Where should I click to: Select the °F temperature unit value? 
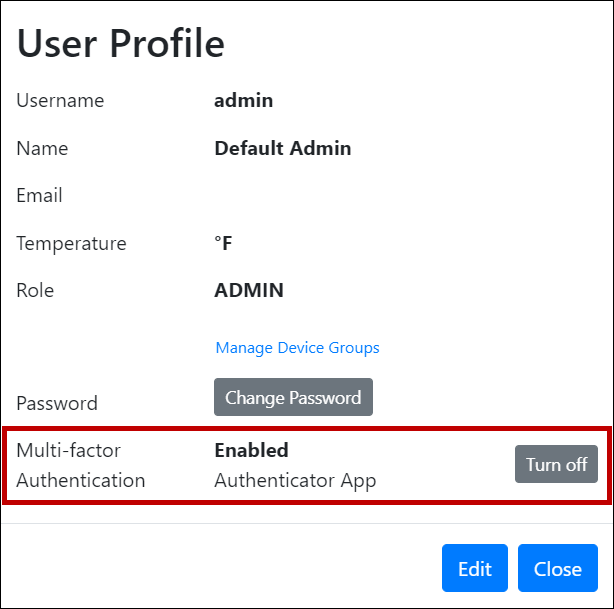click(x=223, y=243)
